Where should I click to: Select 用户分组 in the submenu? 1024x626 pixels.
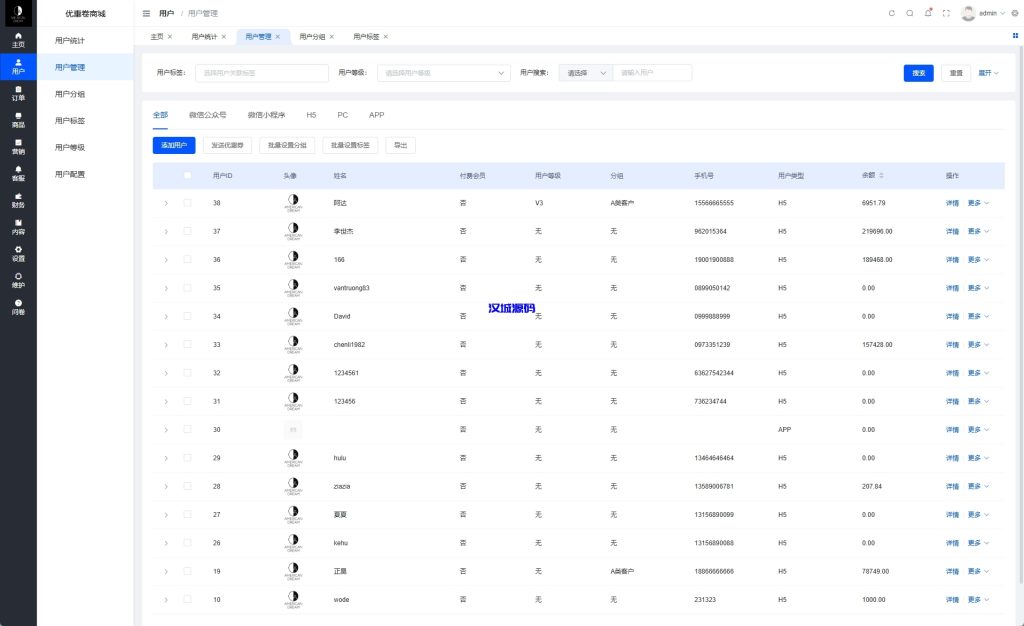tap(70, 94)
